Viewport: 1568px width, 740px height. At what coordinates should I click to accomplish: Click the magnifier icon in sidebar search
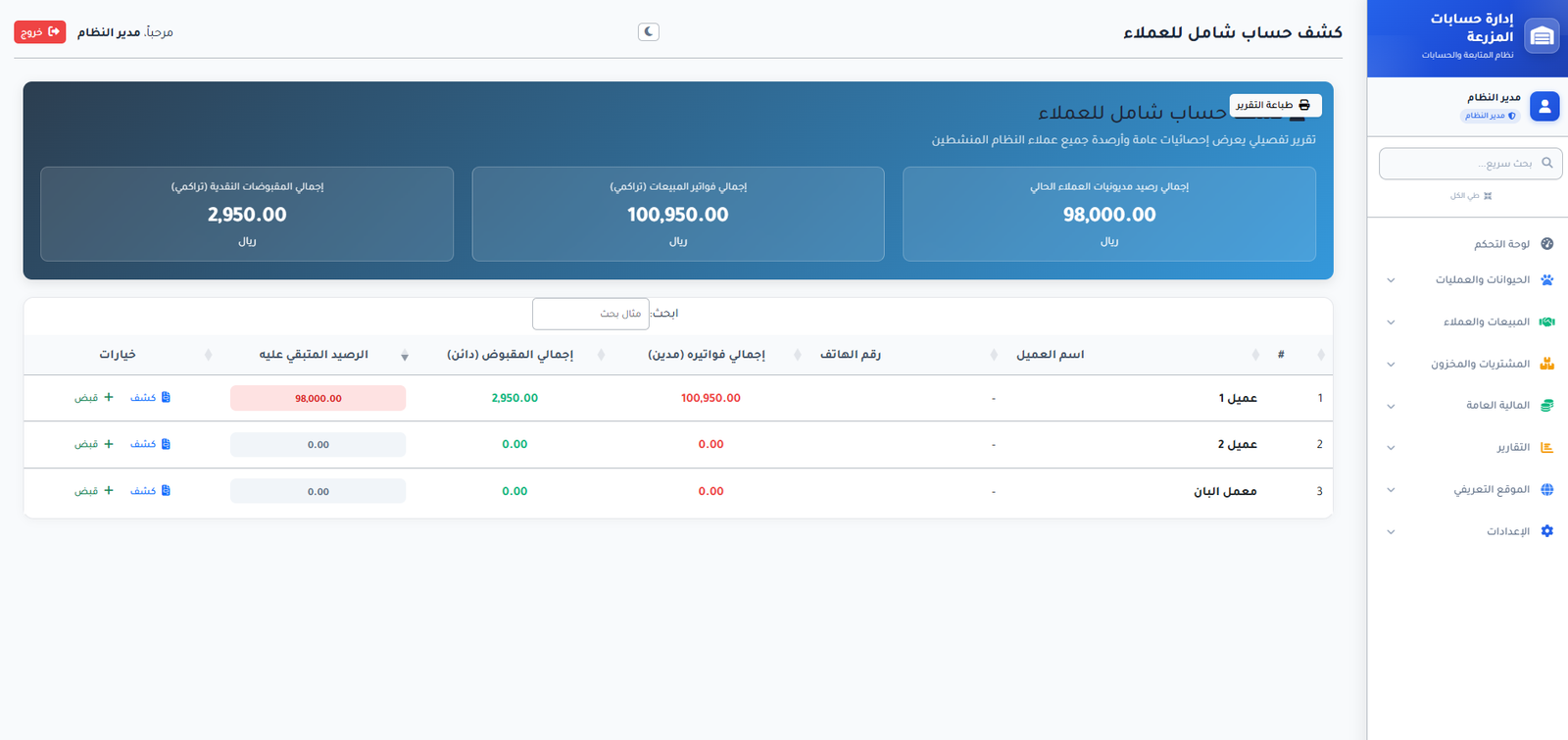tap(1547, 163)
